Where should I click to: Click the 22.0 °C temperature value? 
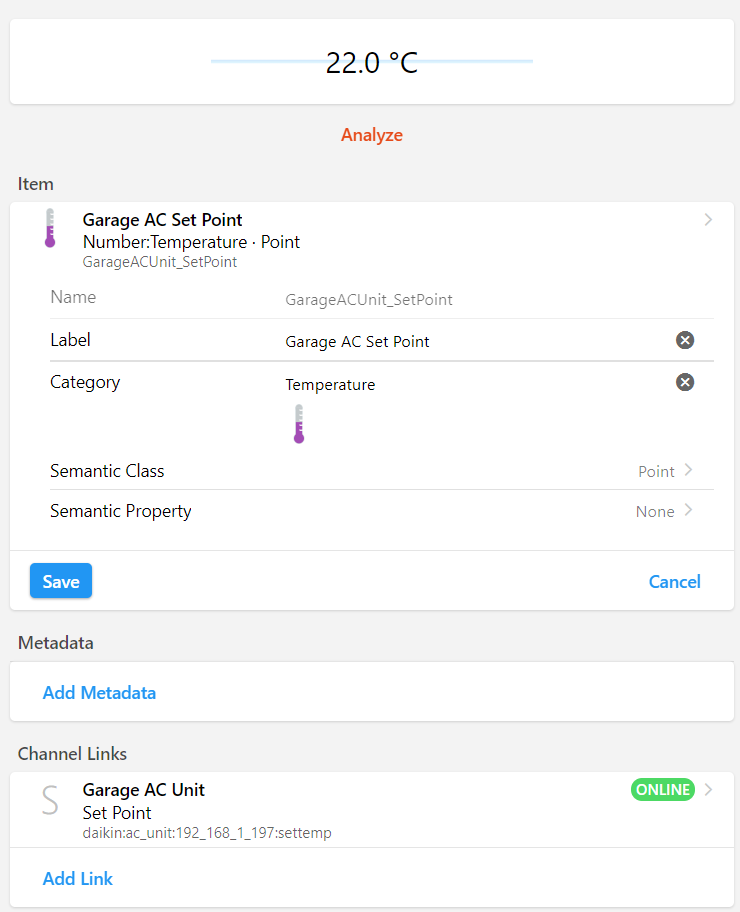click(372, 63)
